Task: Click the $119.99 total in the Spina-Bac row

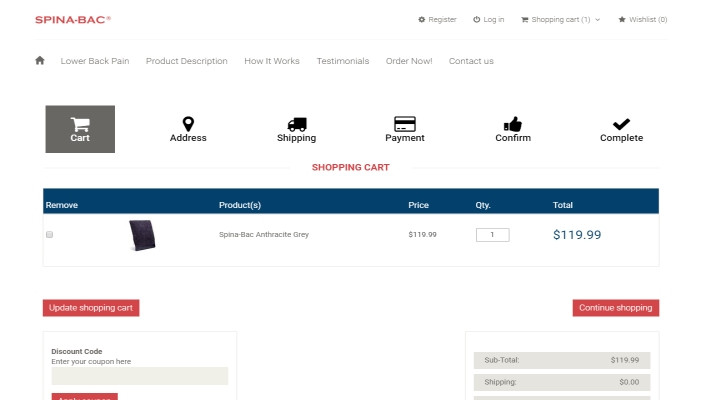Action: 577,235
